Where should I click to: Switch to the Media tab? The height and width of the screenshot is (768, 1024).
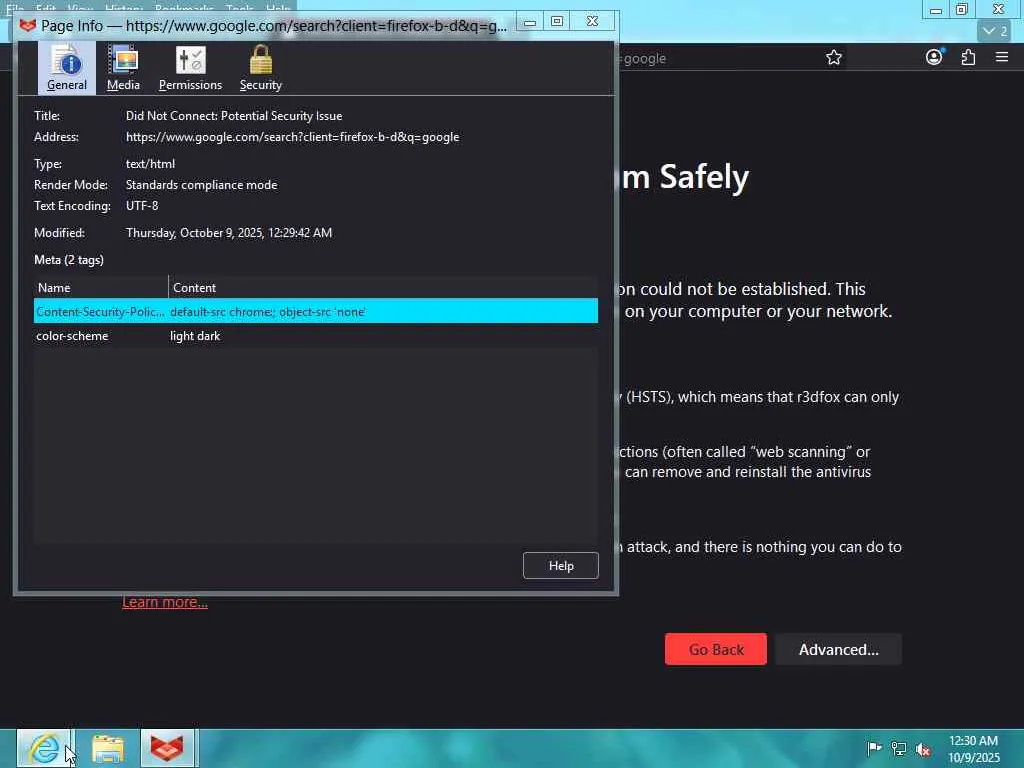(123, 68)
